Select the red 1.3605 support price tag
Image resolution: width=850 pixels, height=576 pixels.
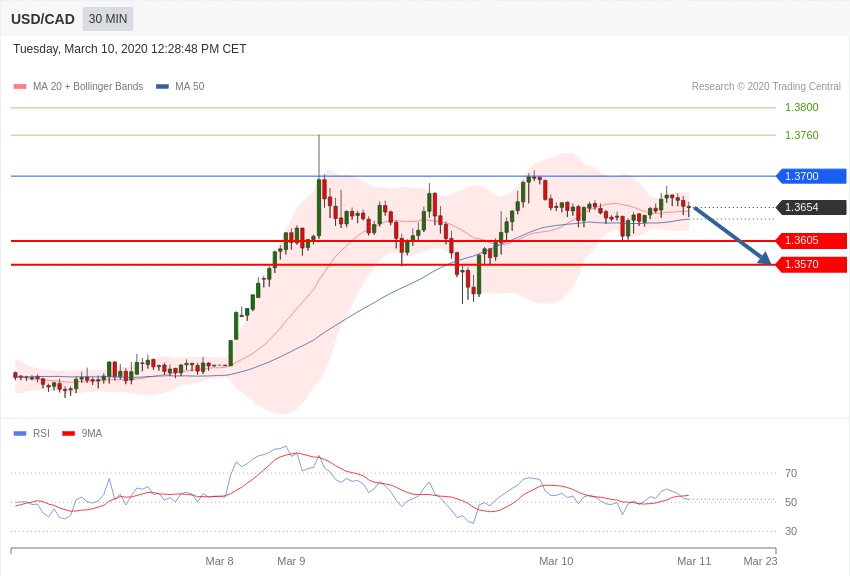click(811, 240)
